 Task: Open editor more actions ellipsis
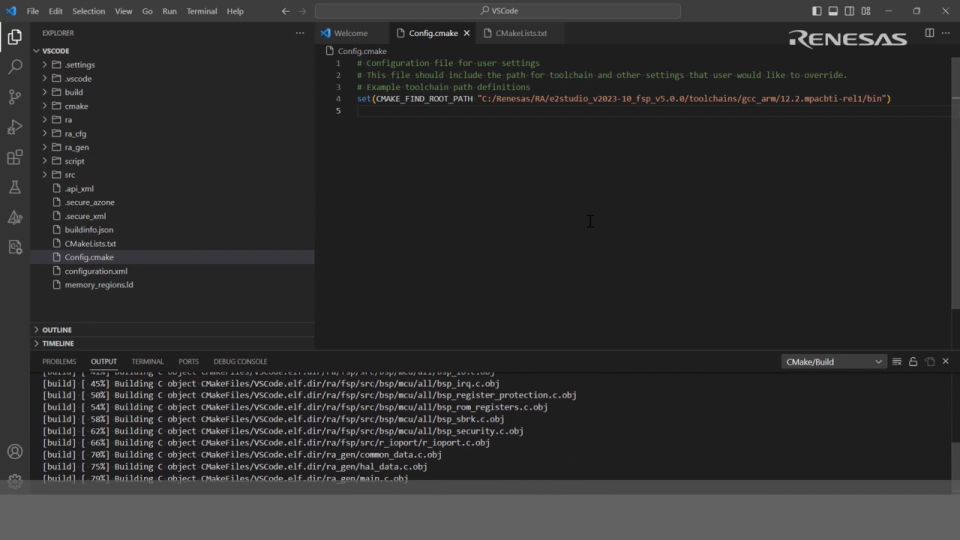946,33
